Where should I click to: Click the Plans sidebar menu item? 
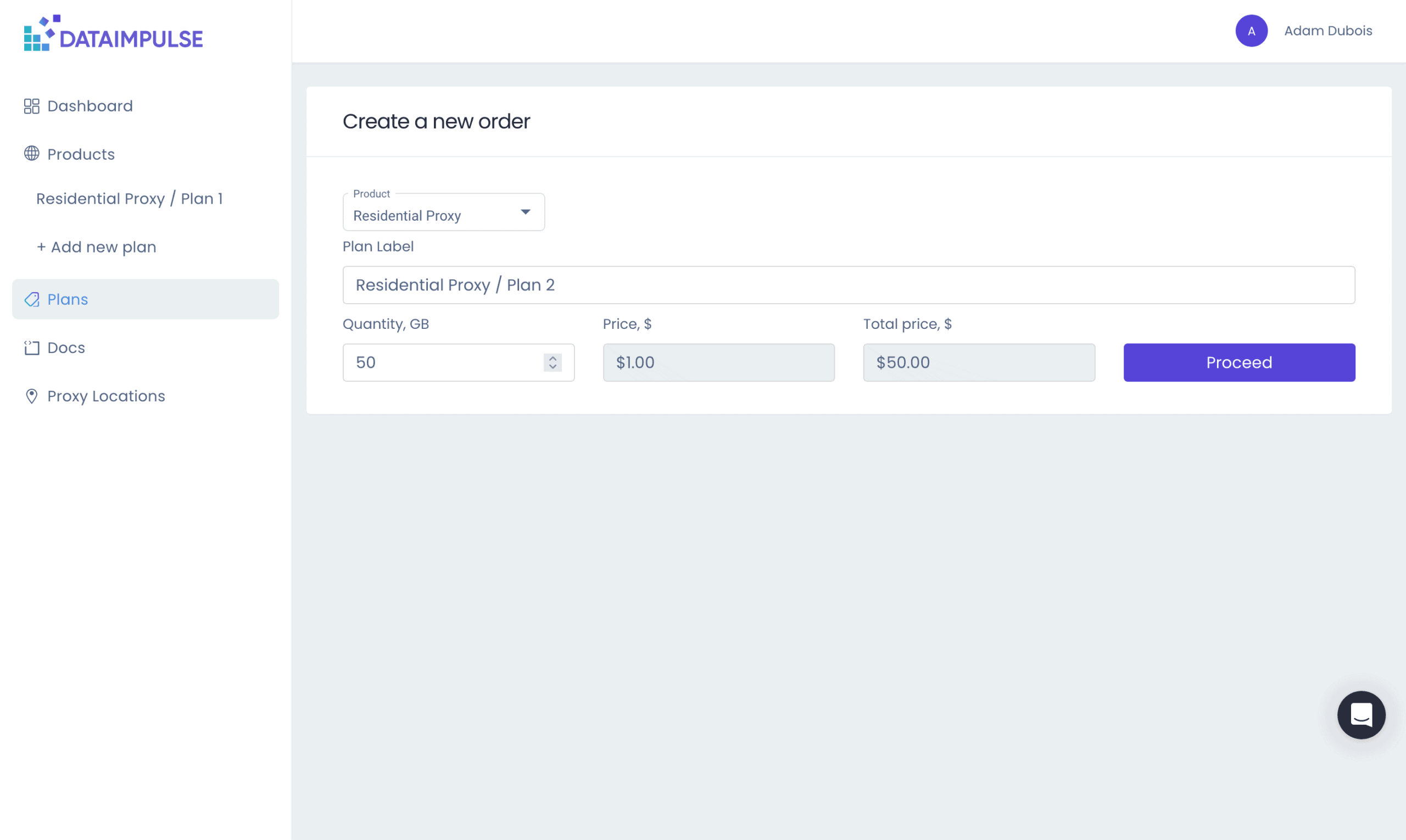(67, 298)
